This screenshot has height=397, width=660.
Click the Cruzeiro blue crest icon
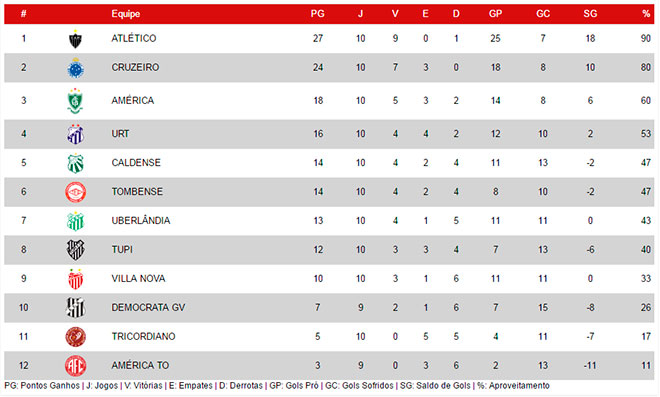[76, 68]
